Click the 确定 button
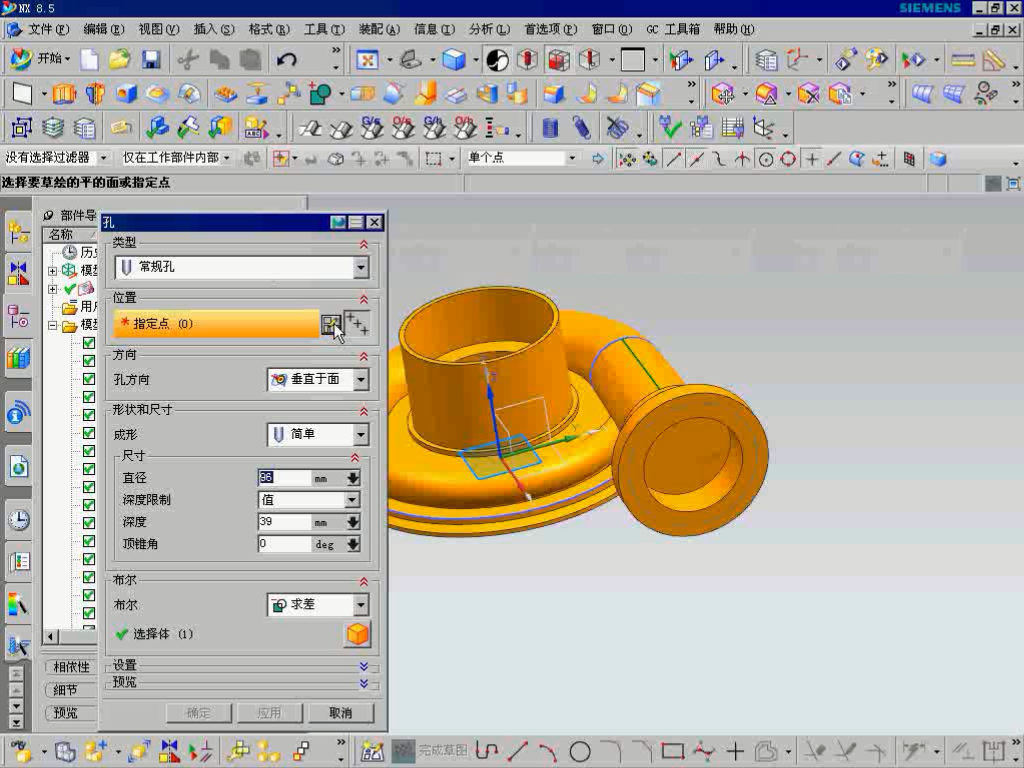 click(199, 713)
